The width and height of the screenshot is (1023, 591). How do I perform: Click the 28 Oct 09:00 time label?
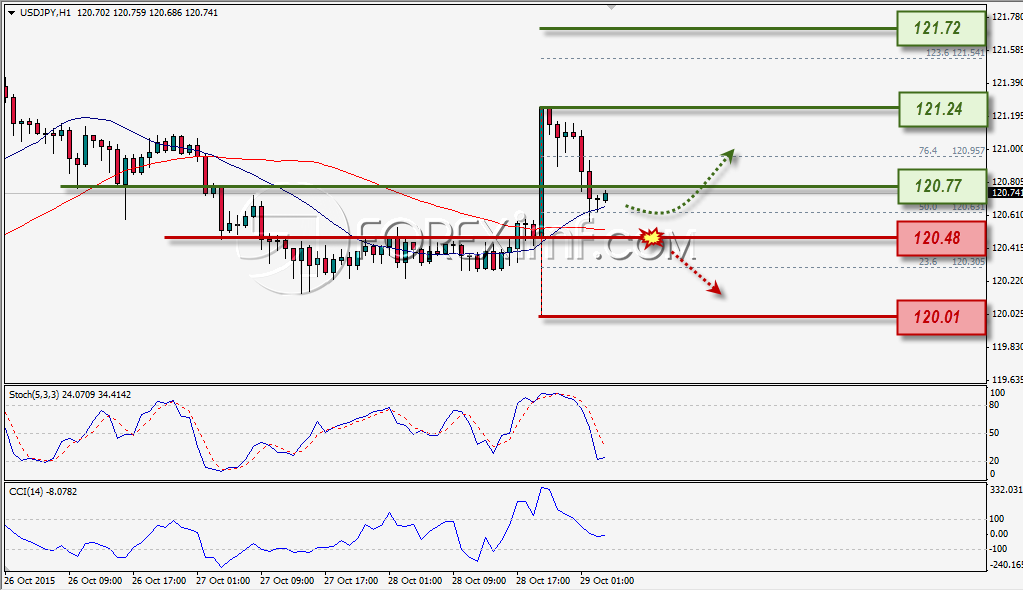tap(478, 581)
